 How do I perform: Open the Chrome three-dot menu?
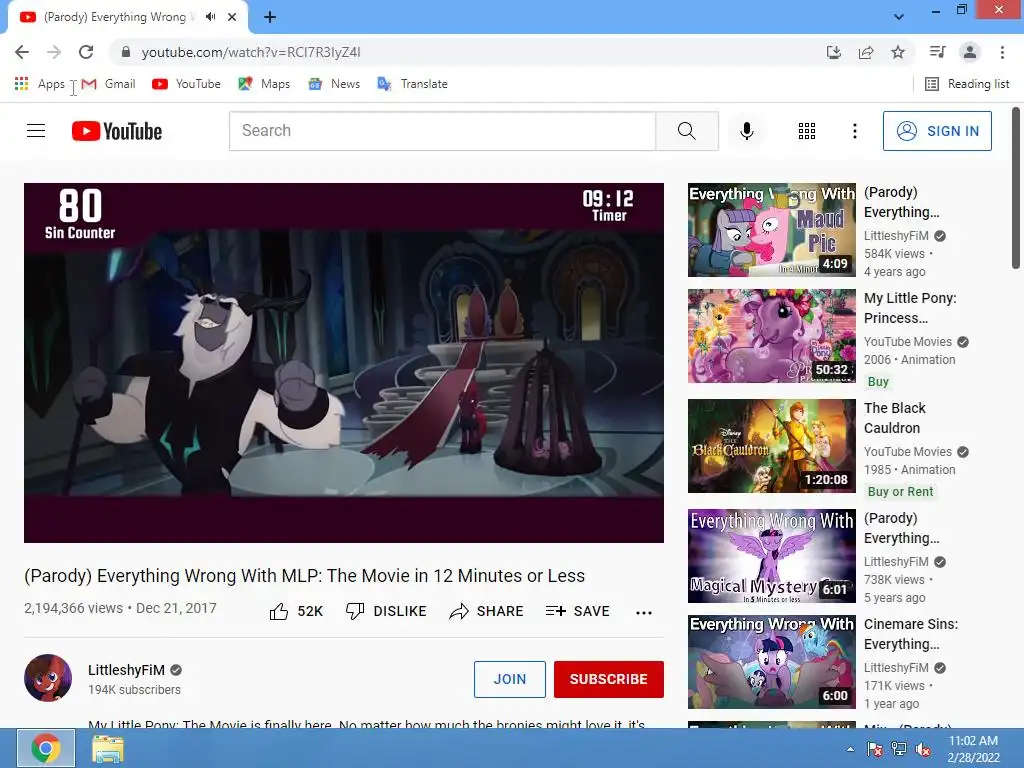click(1002, 52)
